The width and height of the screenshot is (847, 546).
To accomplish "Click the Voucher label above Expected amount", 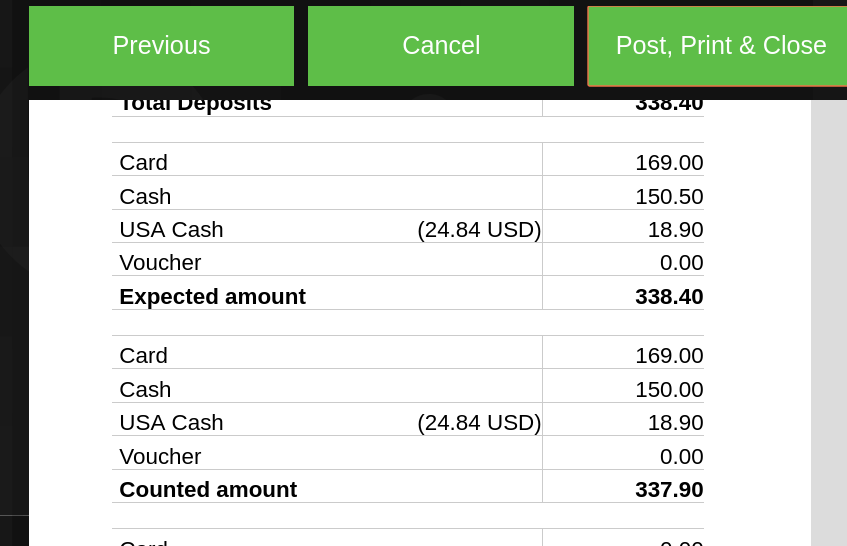I will [x=160, y=262].
